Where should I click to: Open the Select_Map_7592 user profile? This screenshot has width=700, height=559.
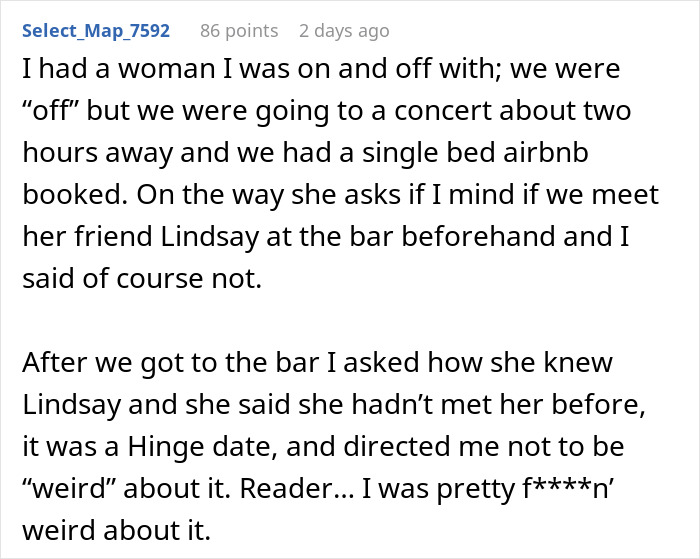[x=96, y=31]
